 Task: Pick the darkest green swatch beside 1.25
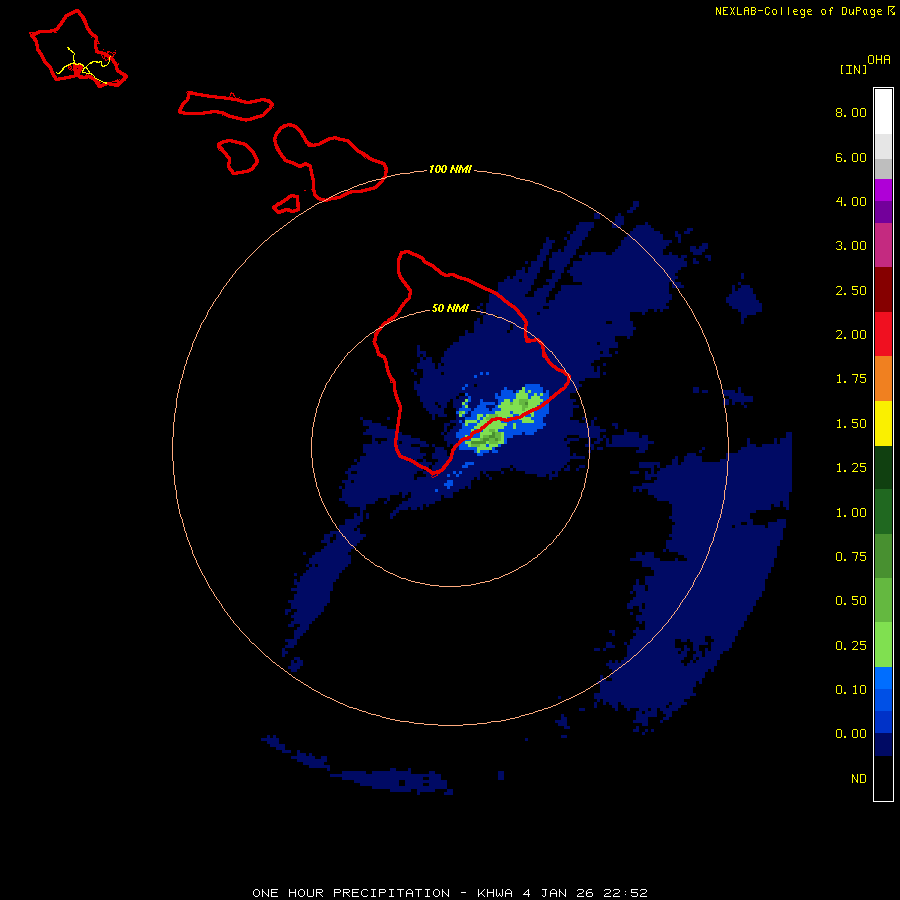(883, 468)
